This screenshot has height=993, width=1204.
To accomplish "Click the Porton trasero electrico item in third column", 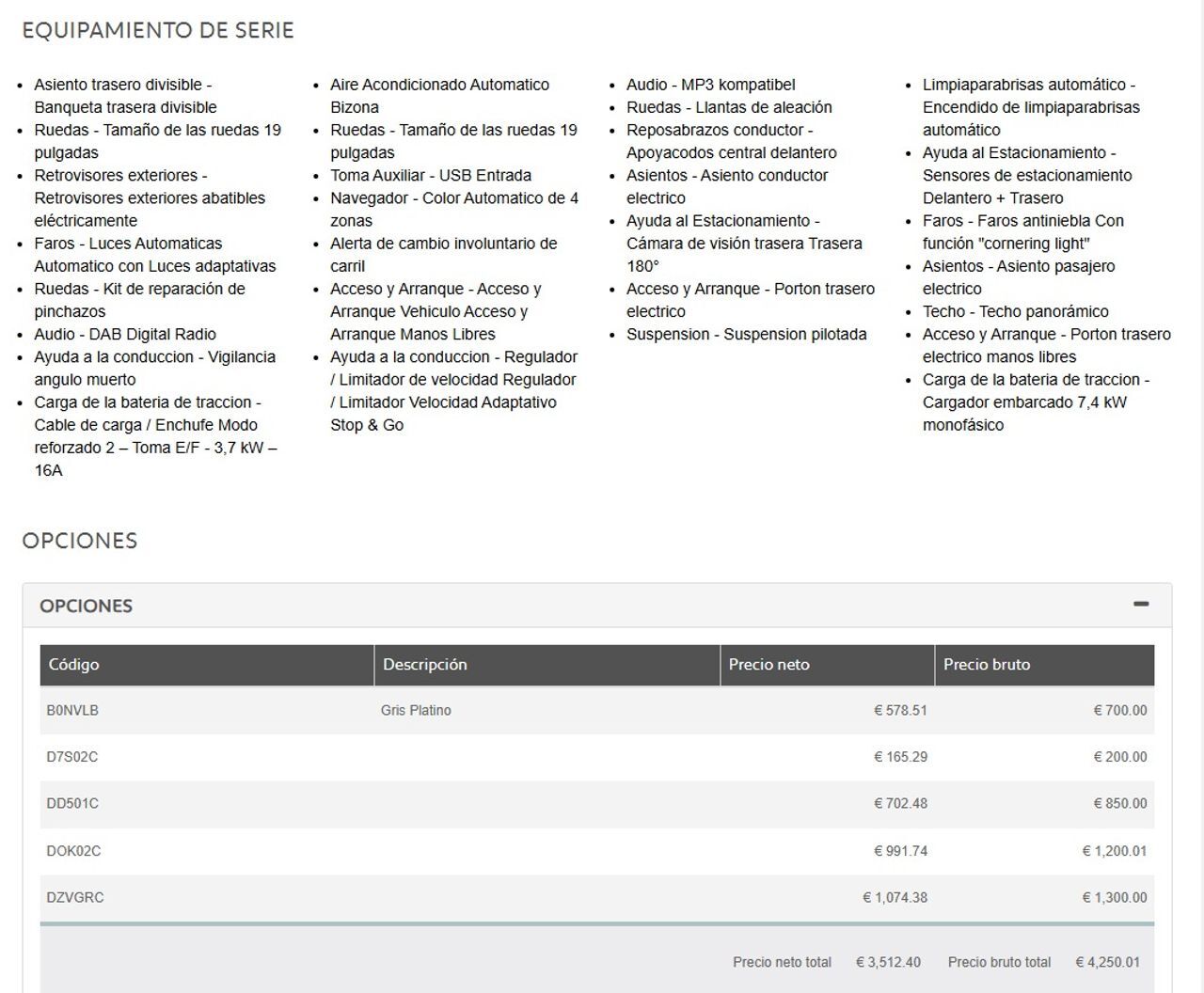I will click(x=751, y=300).
